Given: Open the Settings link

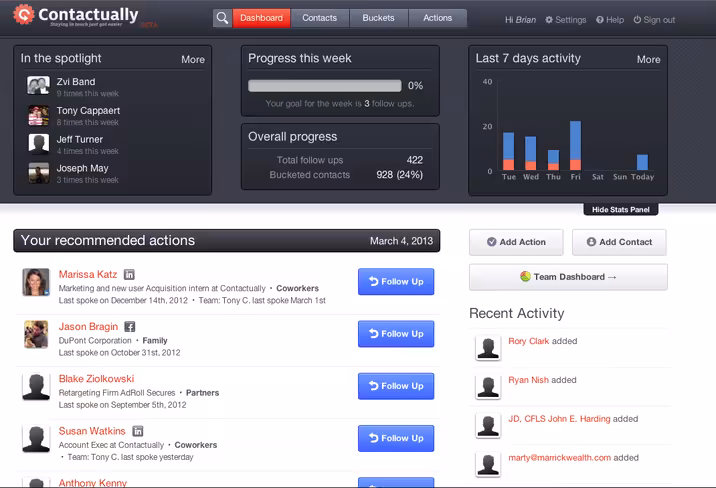Looking at the screenshot, I should tap(566, 20).
